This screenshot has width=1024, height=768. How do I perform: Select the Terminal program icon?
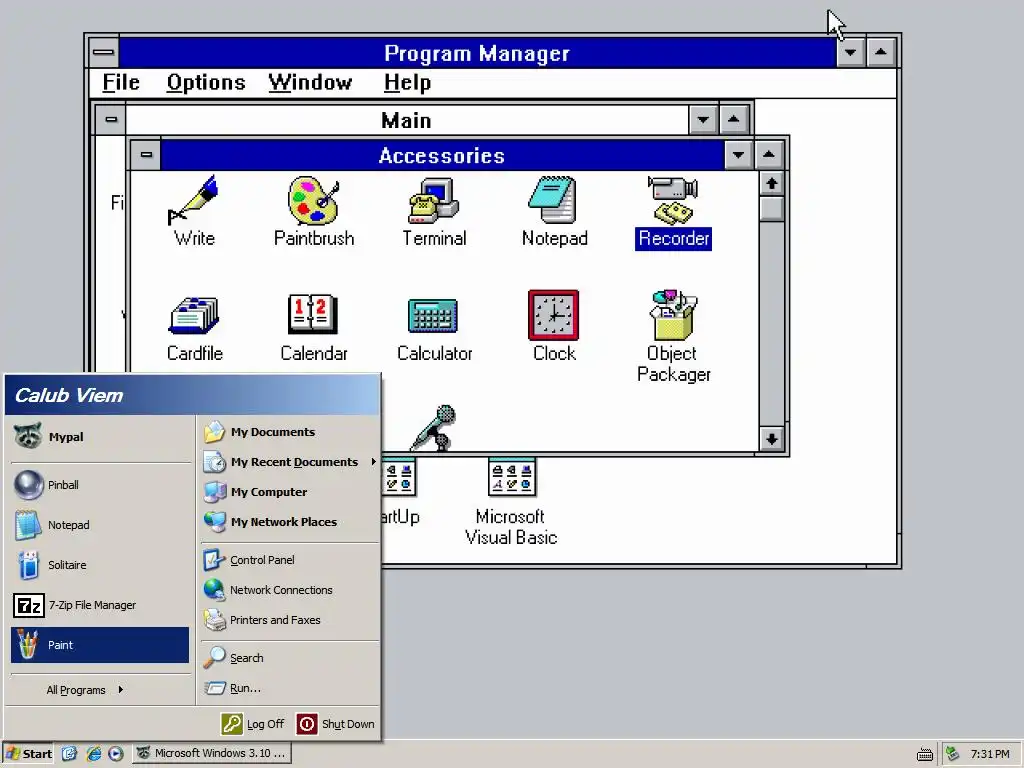(434, 210)
